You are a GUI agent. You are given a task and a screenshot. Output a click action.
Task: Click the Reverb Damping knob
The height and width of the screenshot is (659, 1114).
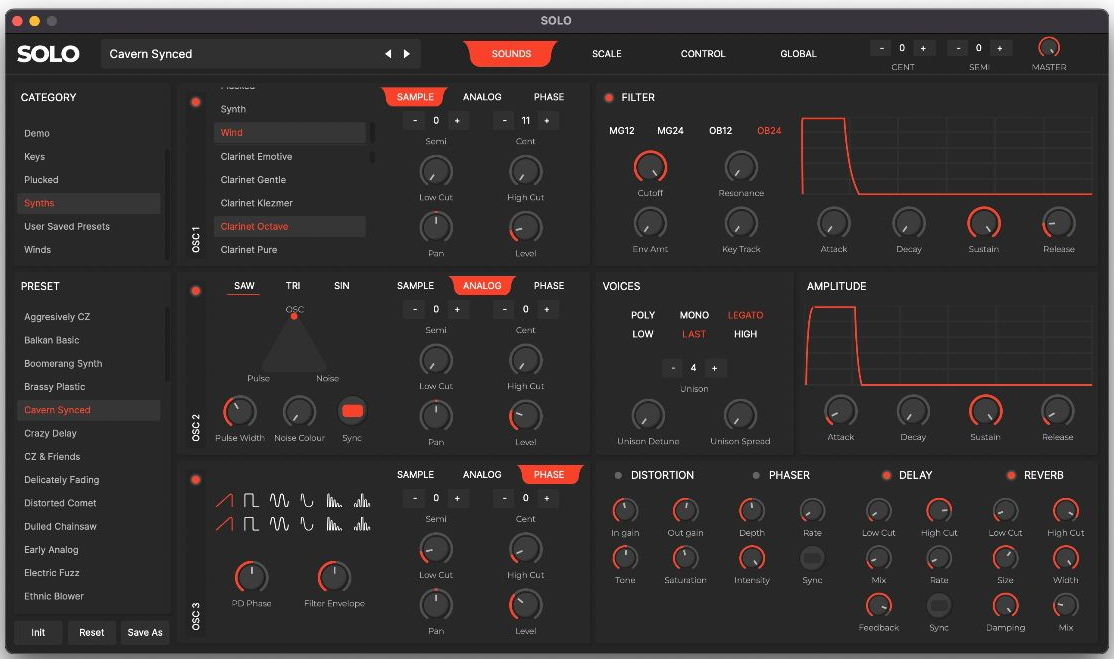click(x=1005, y=605)
